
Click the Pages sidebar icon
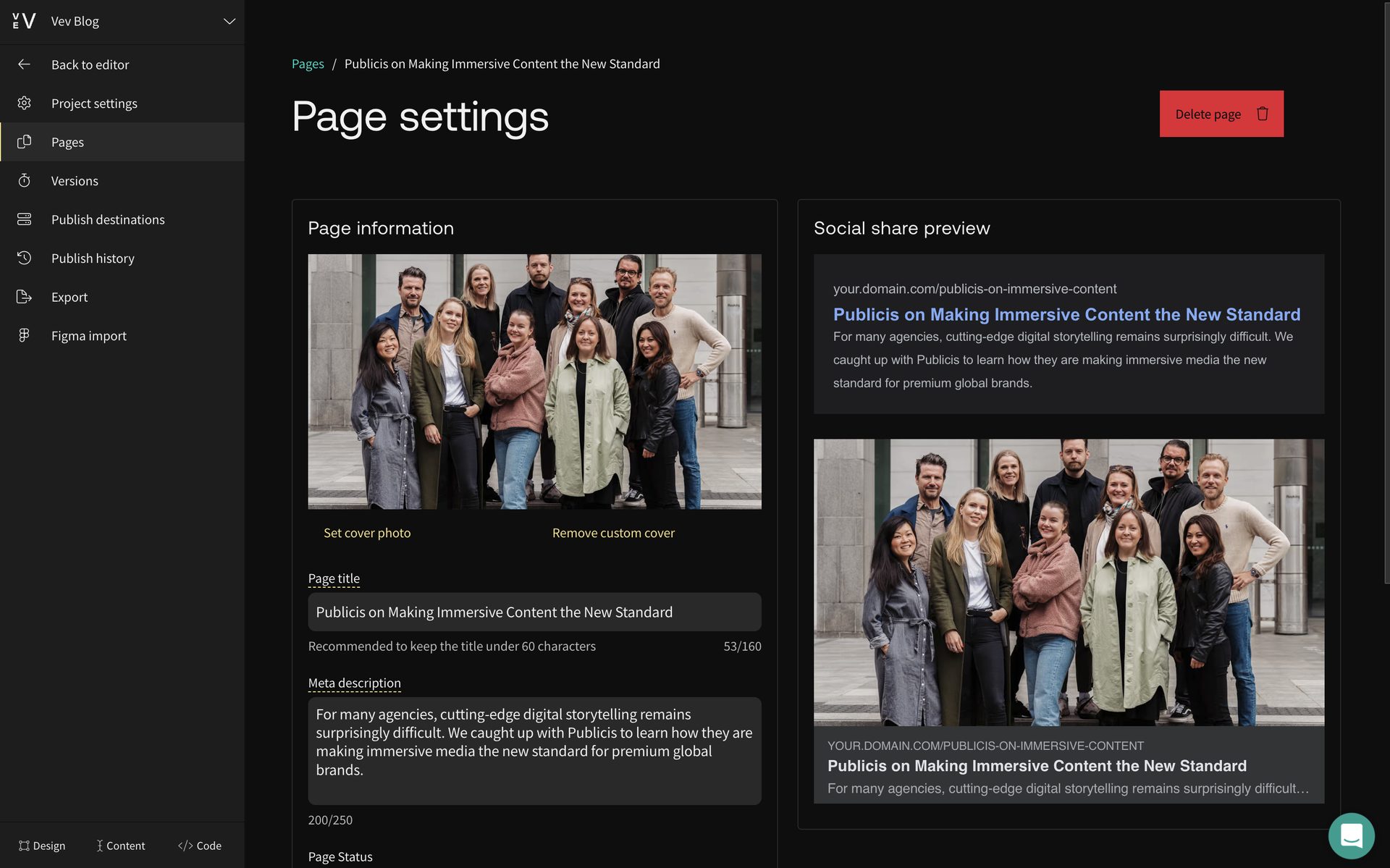point(24,142)
